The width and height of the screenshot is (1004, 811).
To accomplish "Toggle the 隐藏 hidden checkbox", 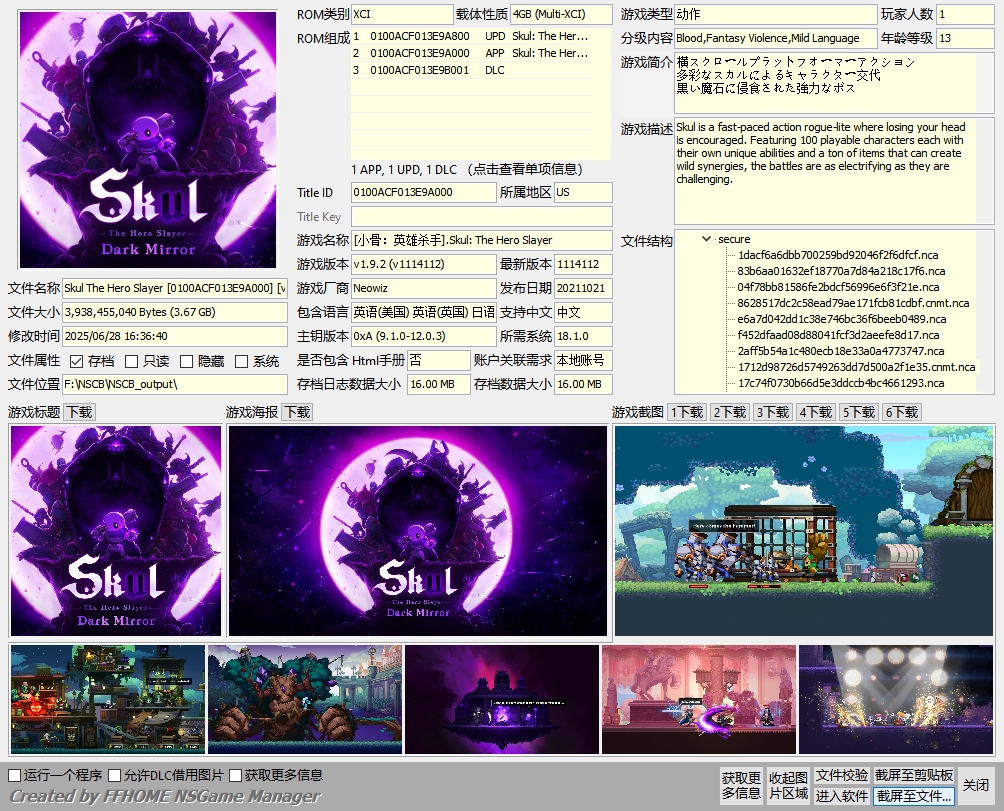I will tap(186, 362).
